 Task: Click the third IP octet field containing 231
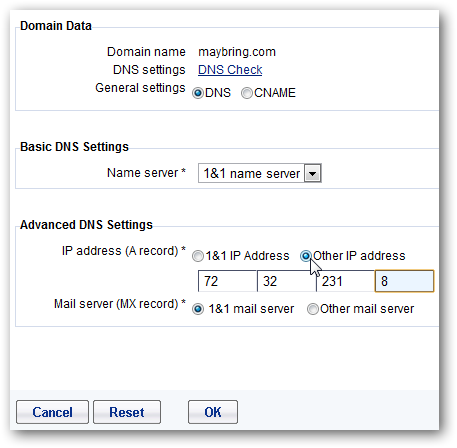click(x=345, y=281)
